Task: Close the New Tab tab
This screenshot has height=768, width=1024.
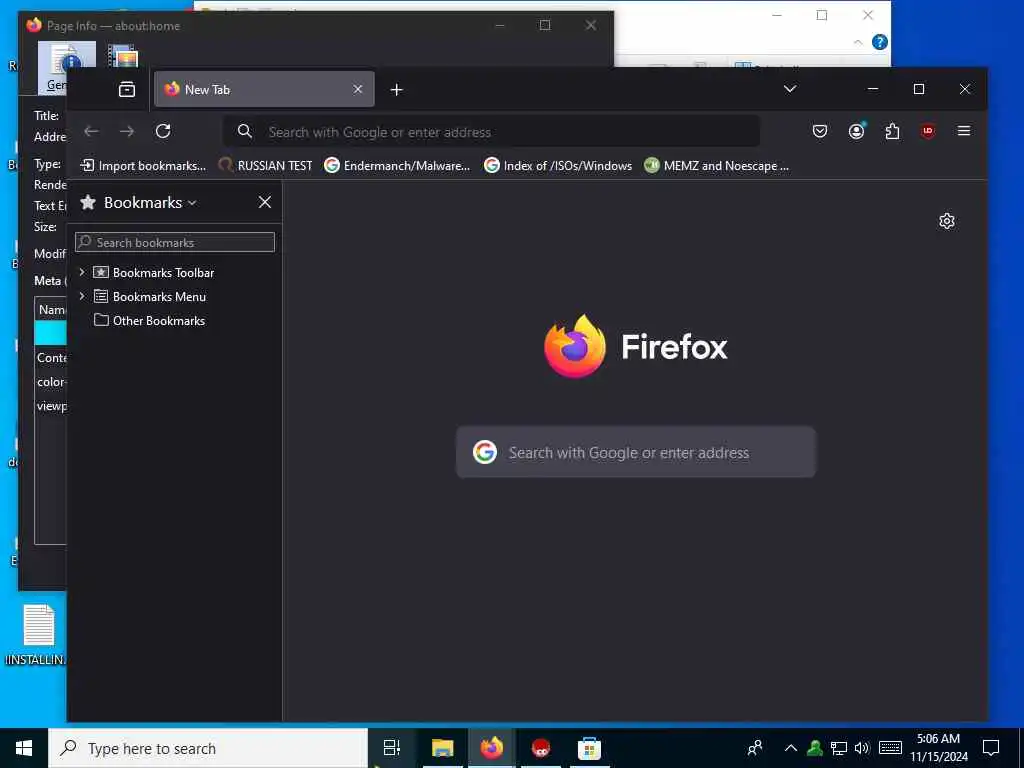Action: [x=357, y=89]
